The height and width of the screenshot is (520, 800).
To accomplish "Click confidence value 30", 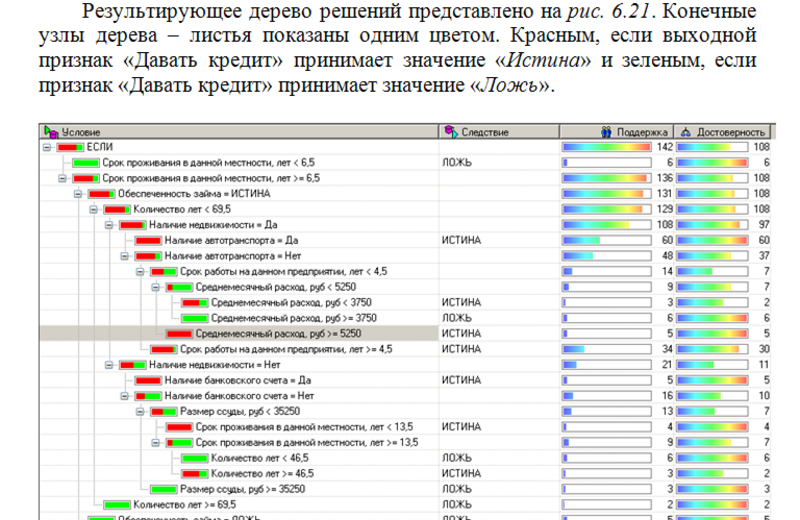I will point(764,350).
